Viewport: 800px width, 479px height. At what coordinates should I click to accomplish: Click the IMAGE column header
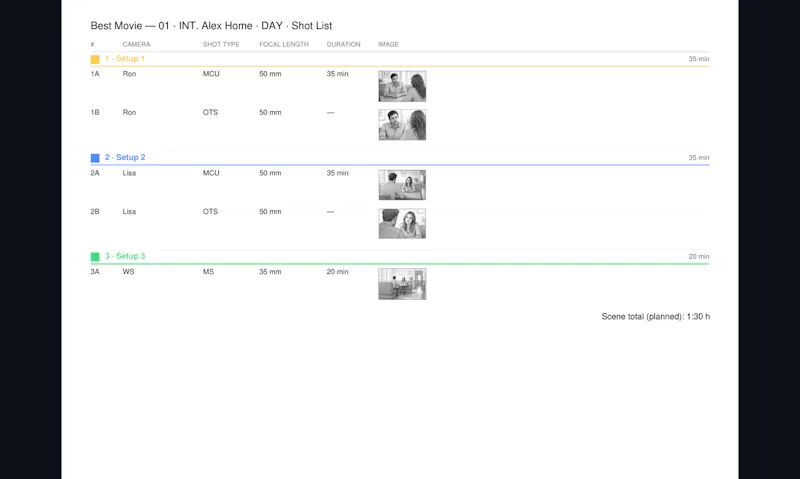[388, 44]
